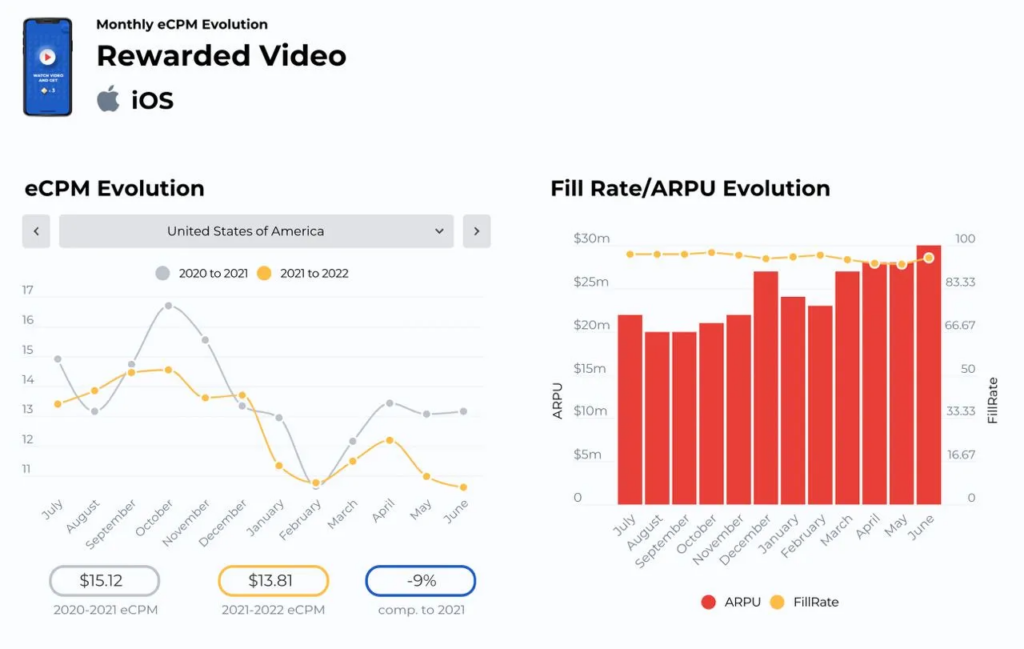Go to next country with right arrow
The image size is (1024, 649).
coord(476,231)
